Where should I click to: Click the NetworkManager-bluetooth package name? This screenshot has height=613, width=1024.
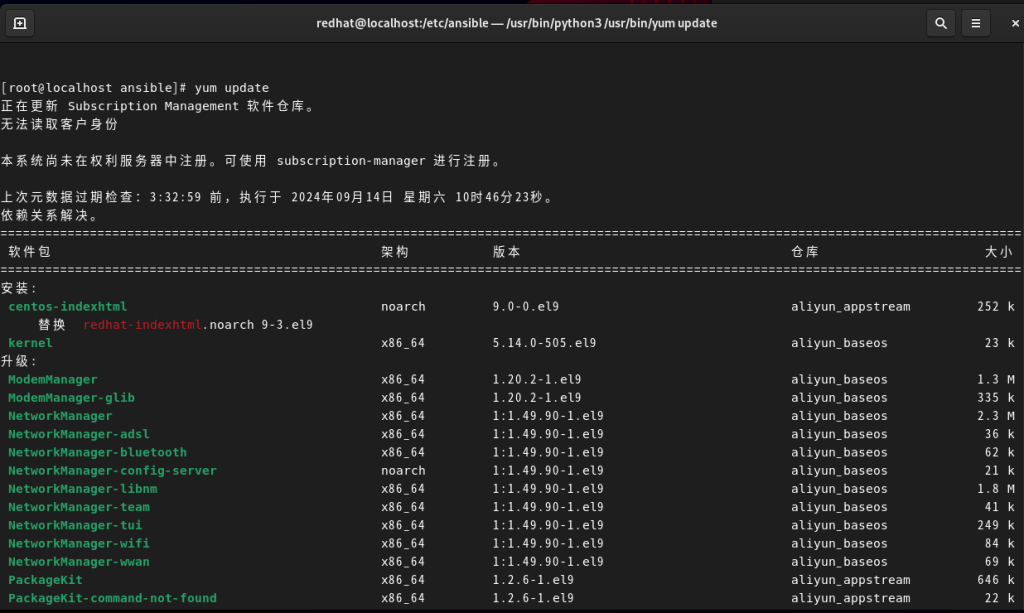tap(97, 452)
